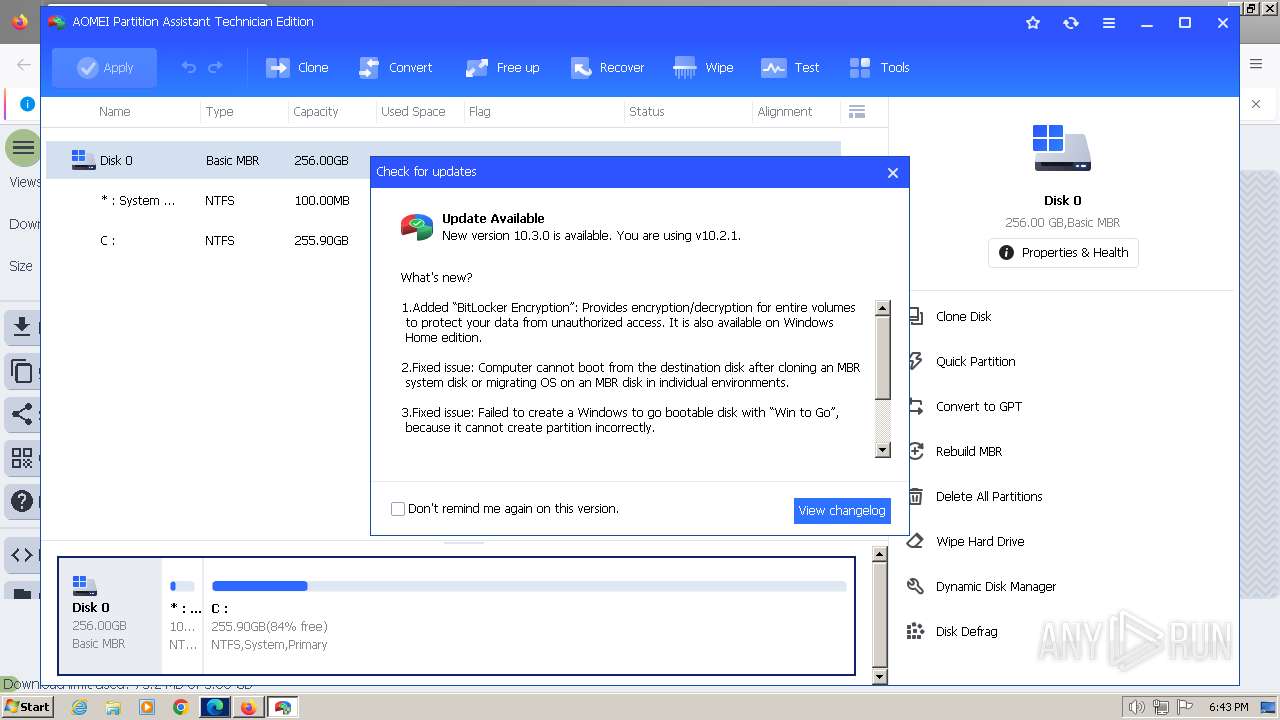
Task: Click the Status column header
Action: coord(646,111)
